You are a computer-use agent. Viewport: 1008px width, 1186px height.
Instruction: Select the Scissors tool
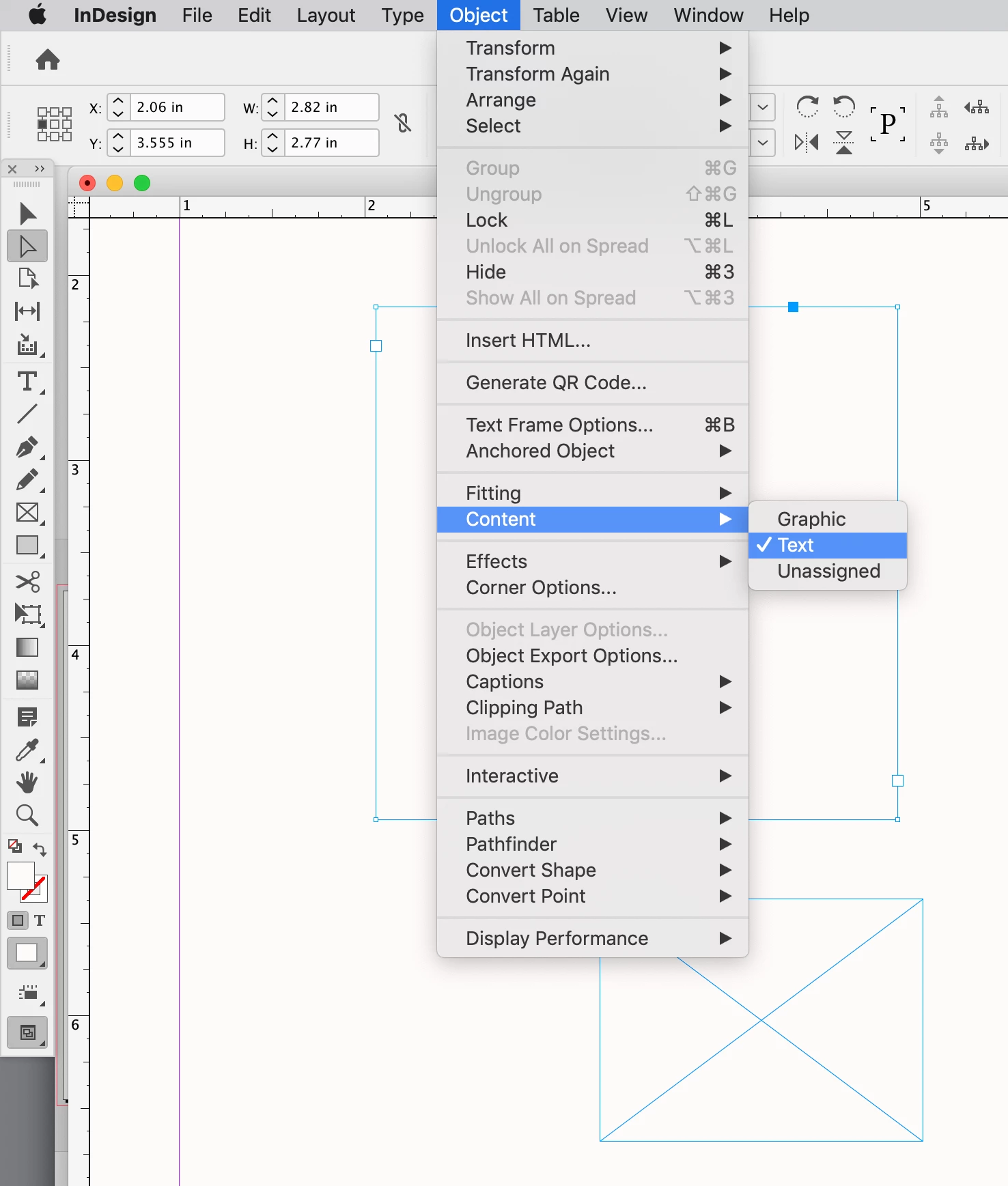click(27, 582)
